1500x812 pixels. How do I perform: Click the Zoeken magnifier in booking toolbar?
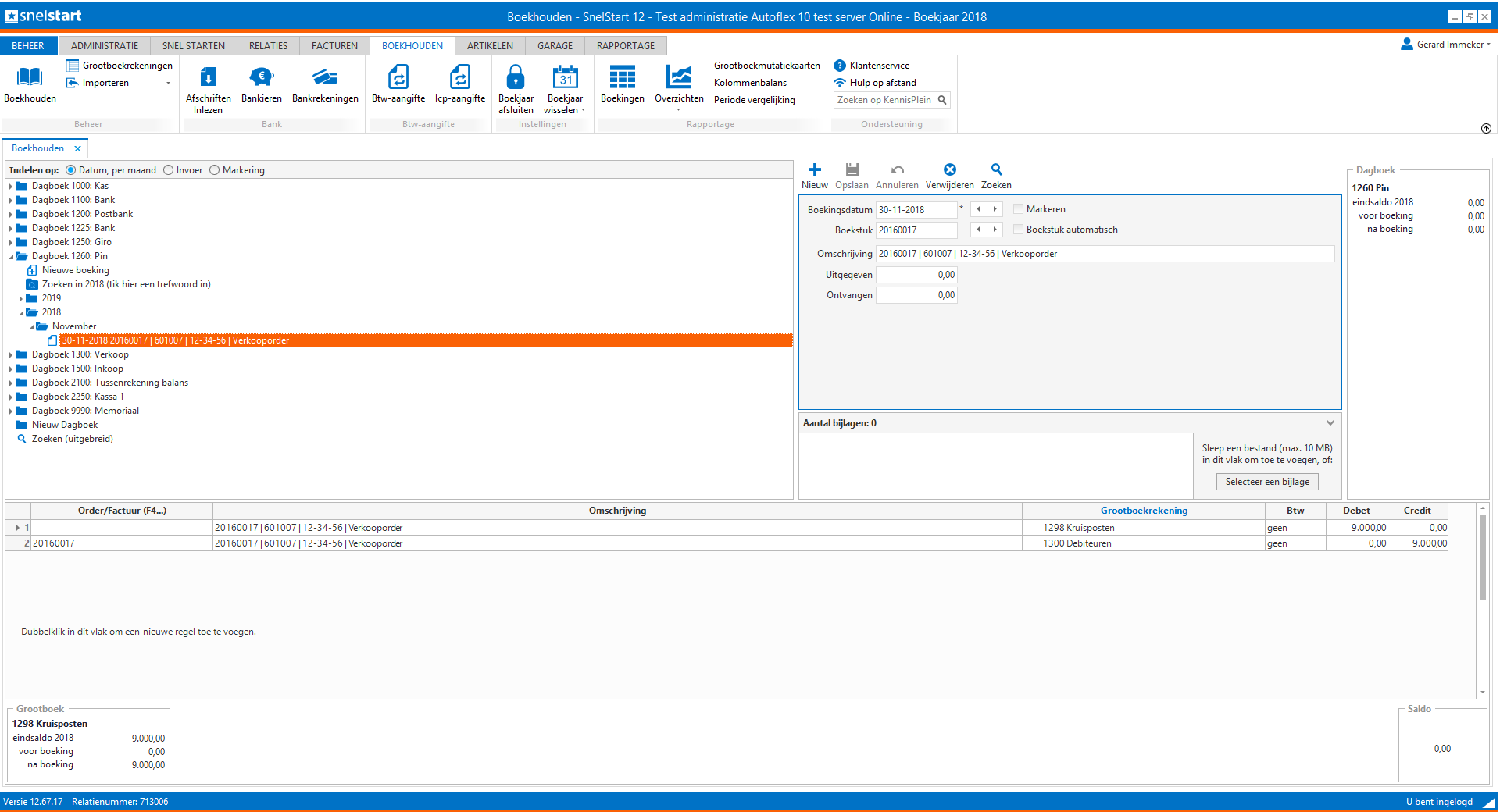point(996,170)
